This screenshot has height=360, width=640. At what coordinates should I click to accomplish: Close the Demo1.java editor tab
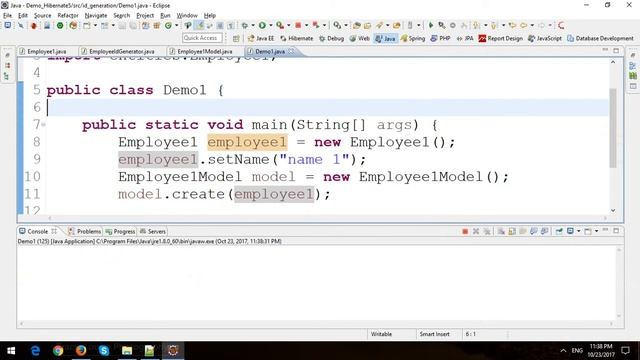click(x=291, y=51)
